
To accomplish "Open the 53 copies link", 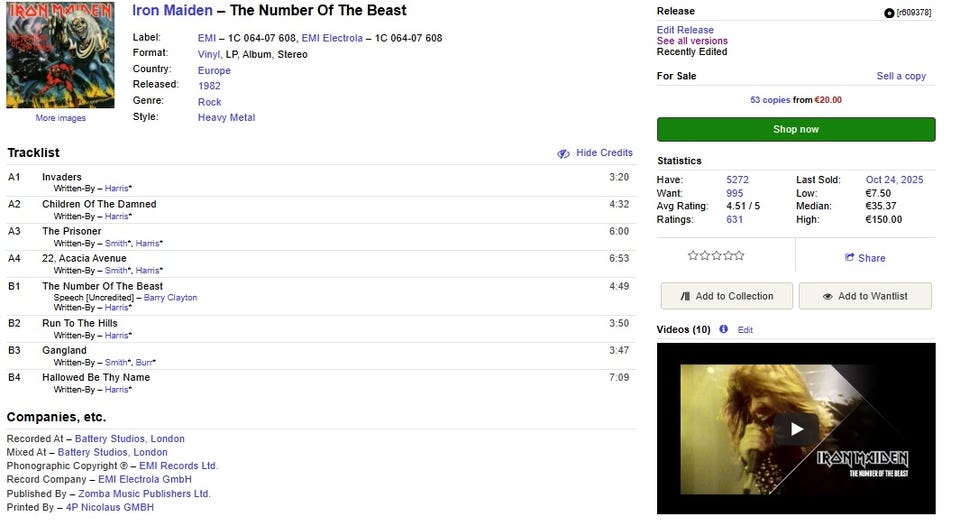I will (x=770, y=100).
